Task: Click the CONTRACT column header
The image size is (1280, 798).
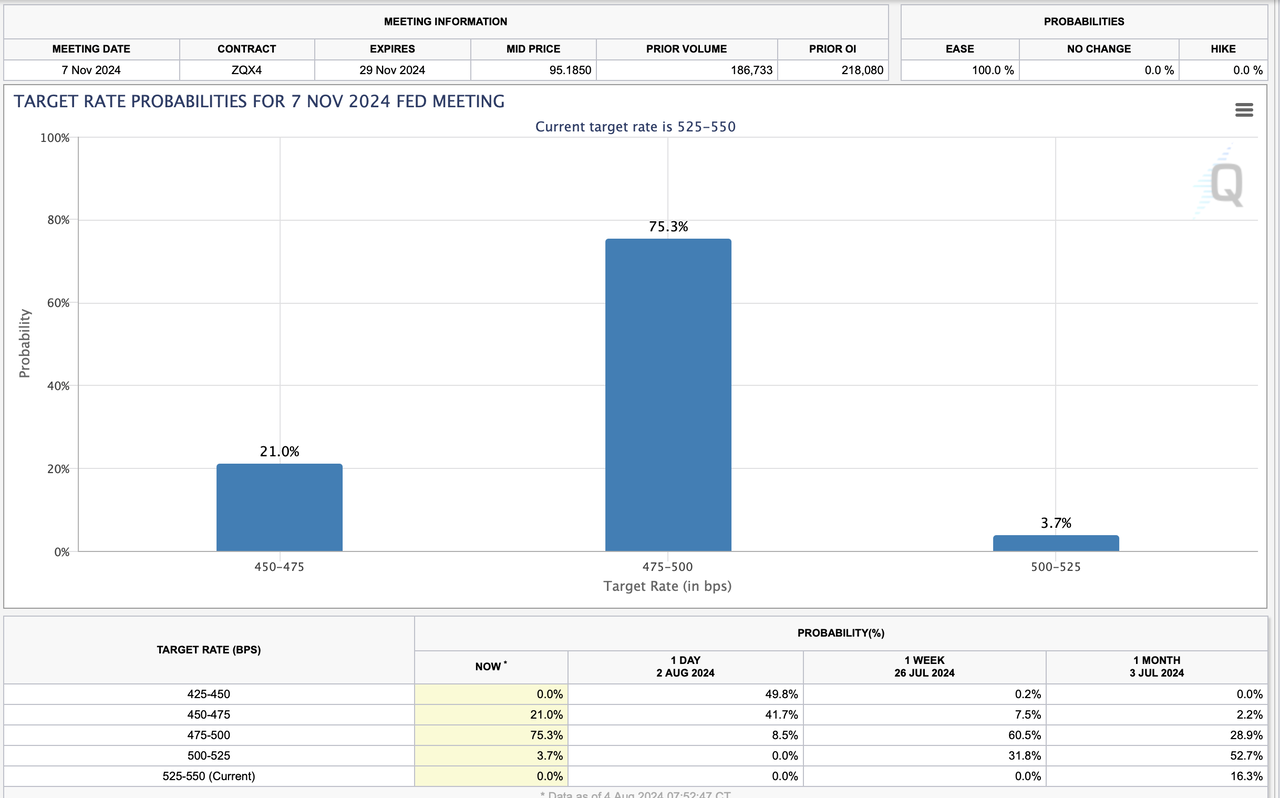Action: (247, 49)
